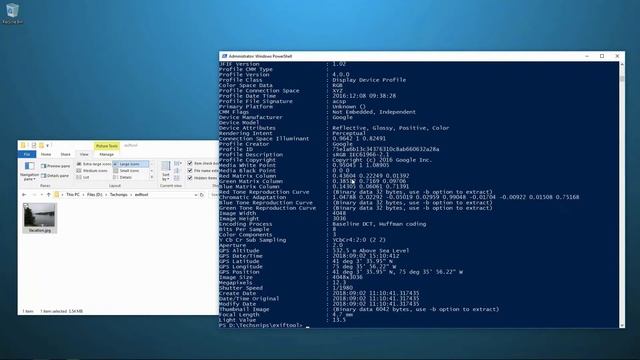Click the Properties quick access toolbar icon

(34, 145)
